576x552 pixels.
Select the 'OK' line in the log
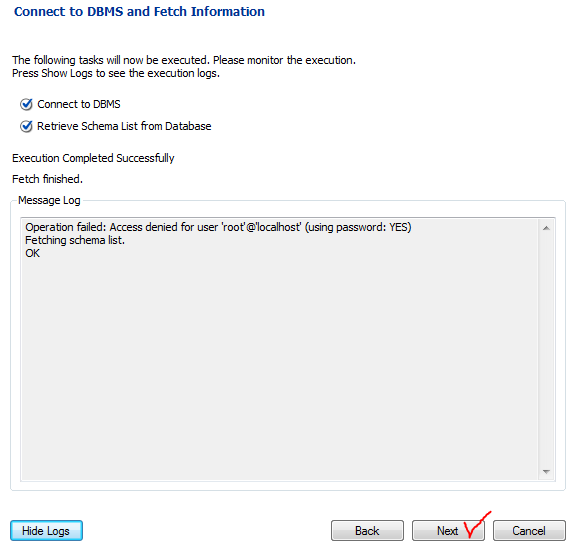pyautogui.click(x=32, y=253)
